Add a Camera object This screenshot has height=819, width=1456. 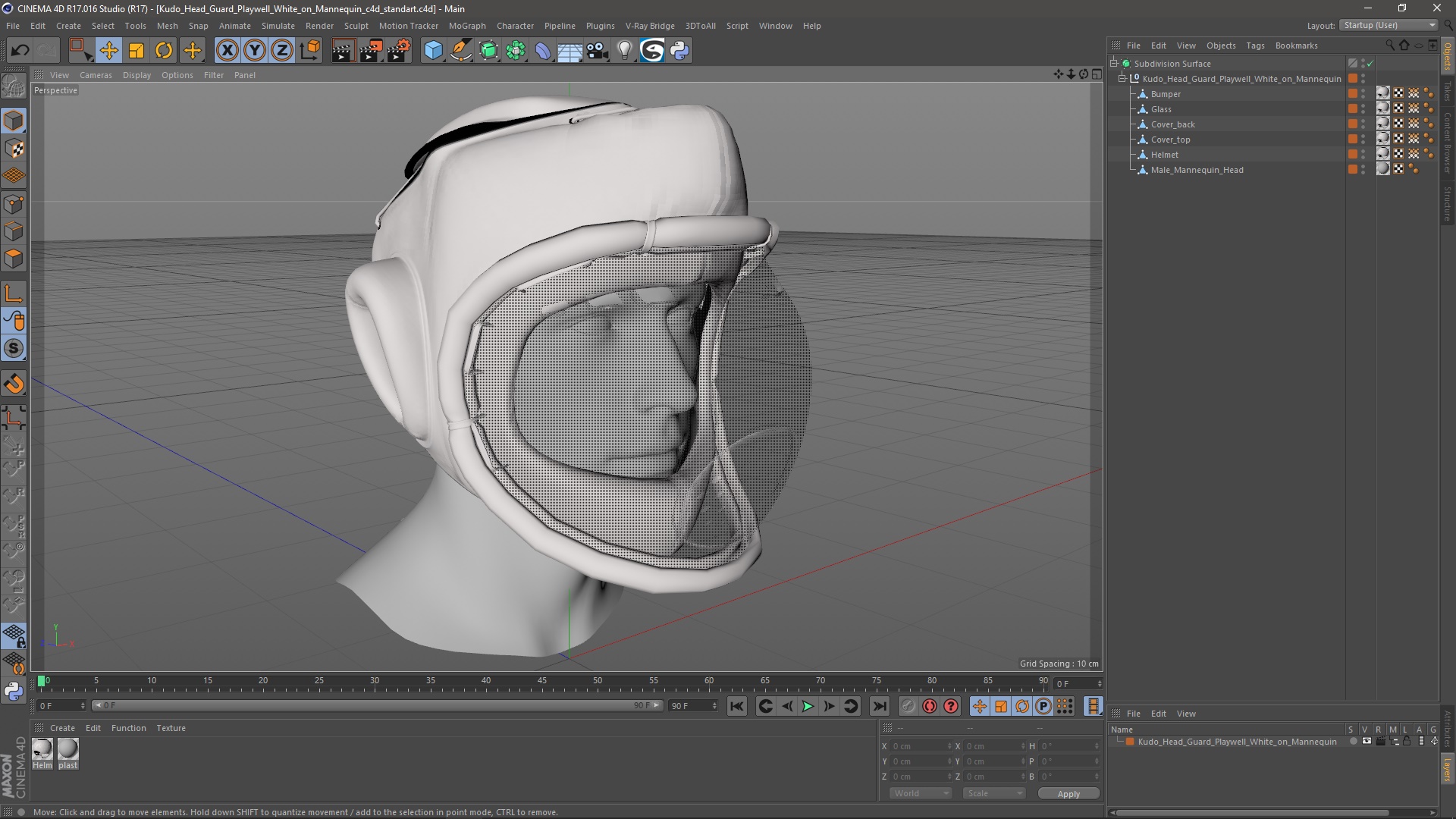598,51
